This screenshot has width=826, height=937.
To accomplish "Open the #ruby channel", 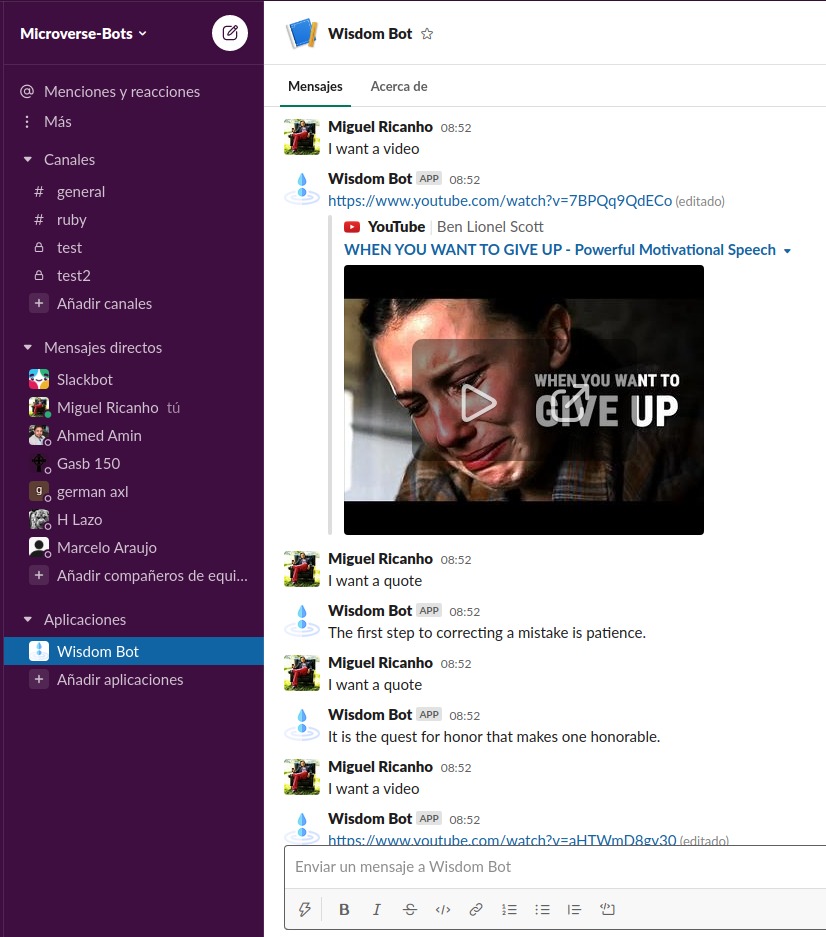I will [x=134, y=220].
